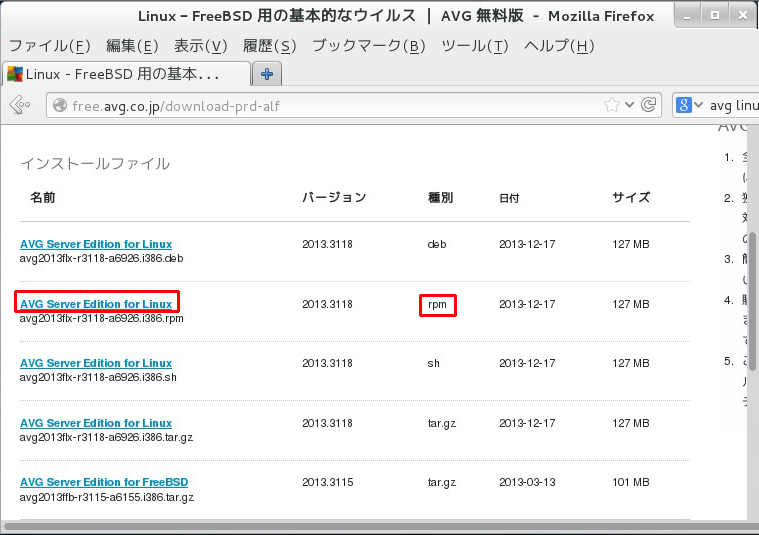Click the Google search engine icon
This screenshot has width=759, height=535.
[685, 105]
